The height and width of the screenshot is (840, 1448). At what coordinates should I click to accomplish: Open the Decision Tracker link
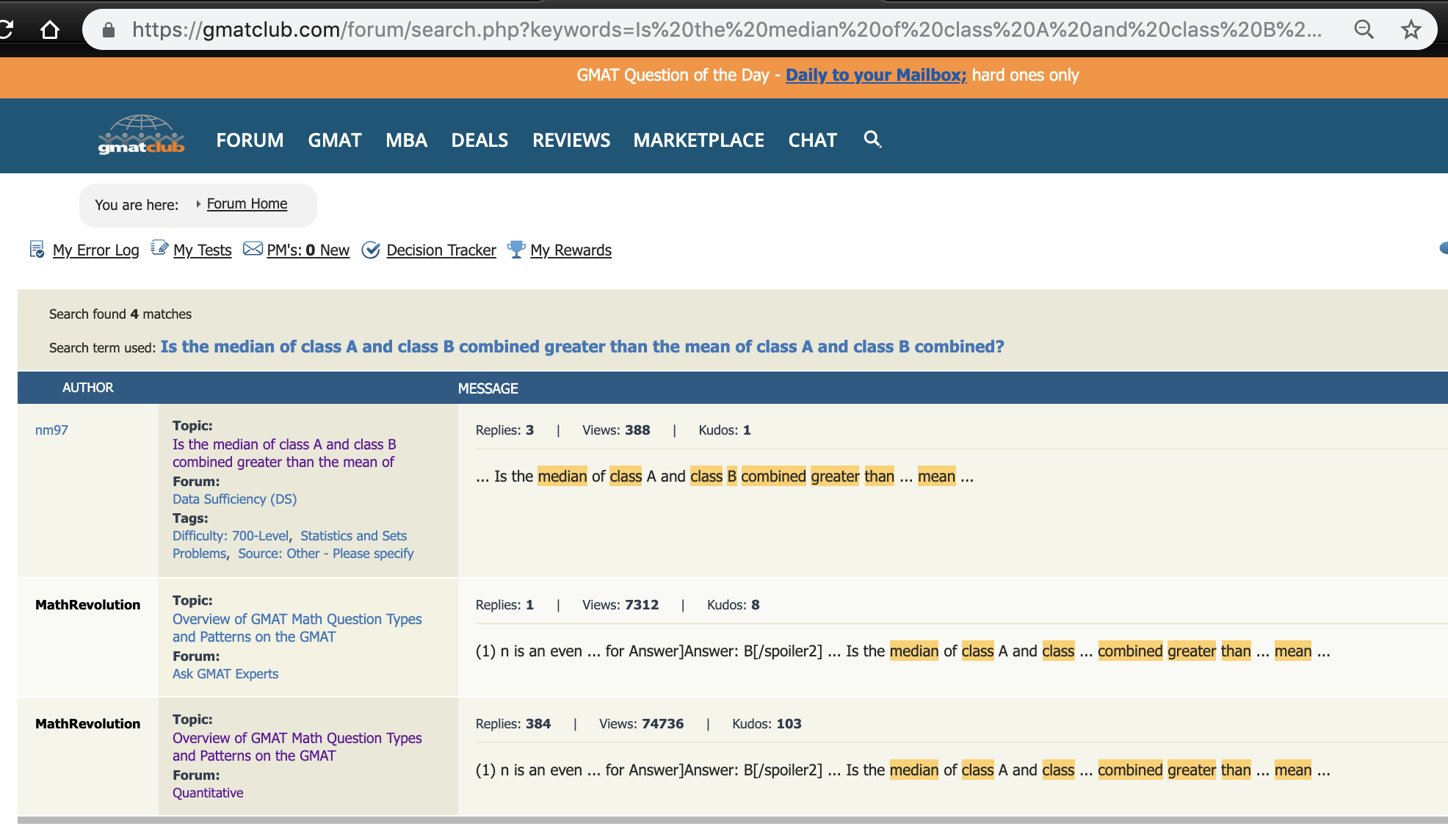pyautogui.click(x=441, y=250)
